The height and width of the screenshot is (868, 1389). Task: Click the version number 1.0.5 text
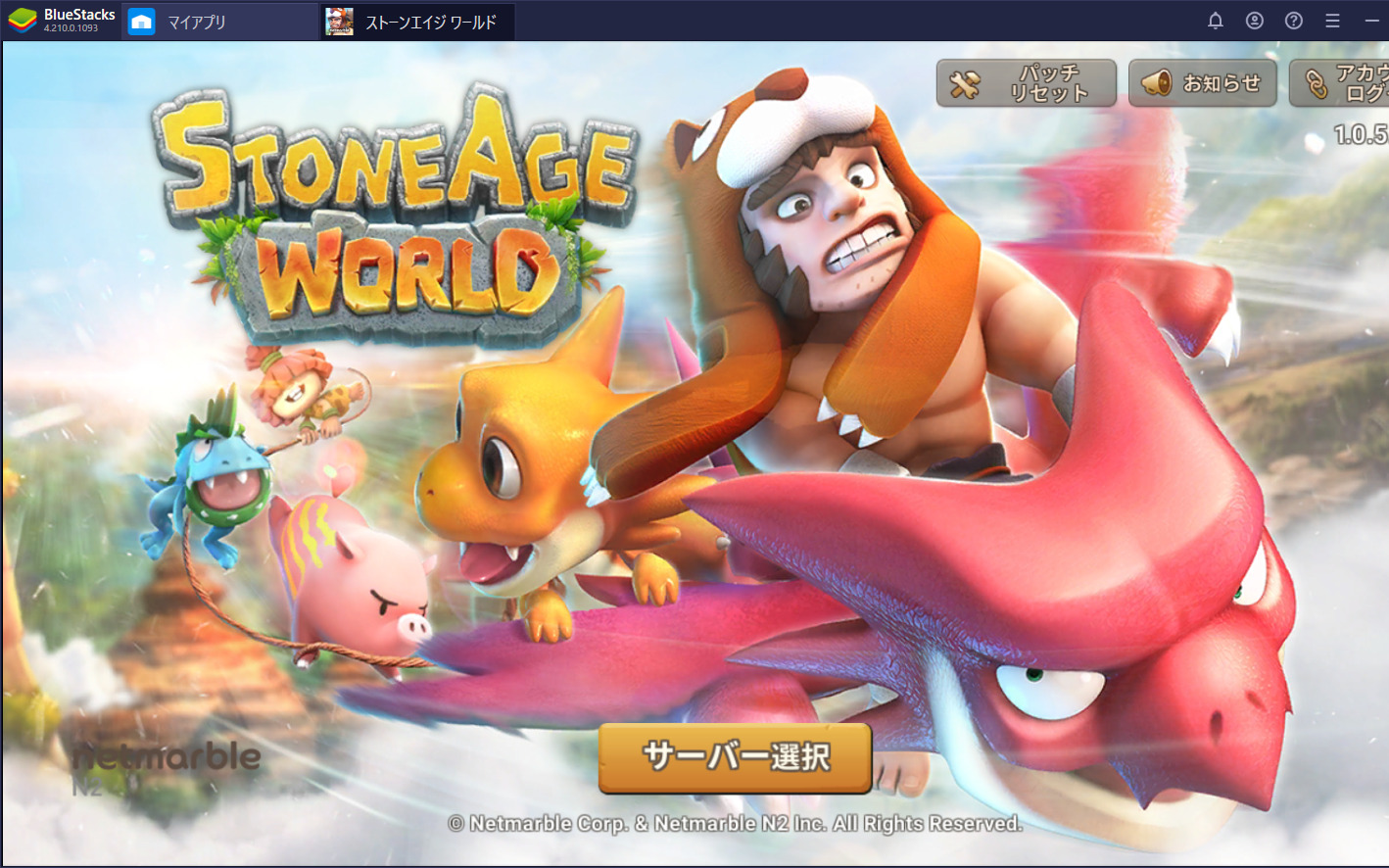click(1362, 134)
